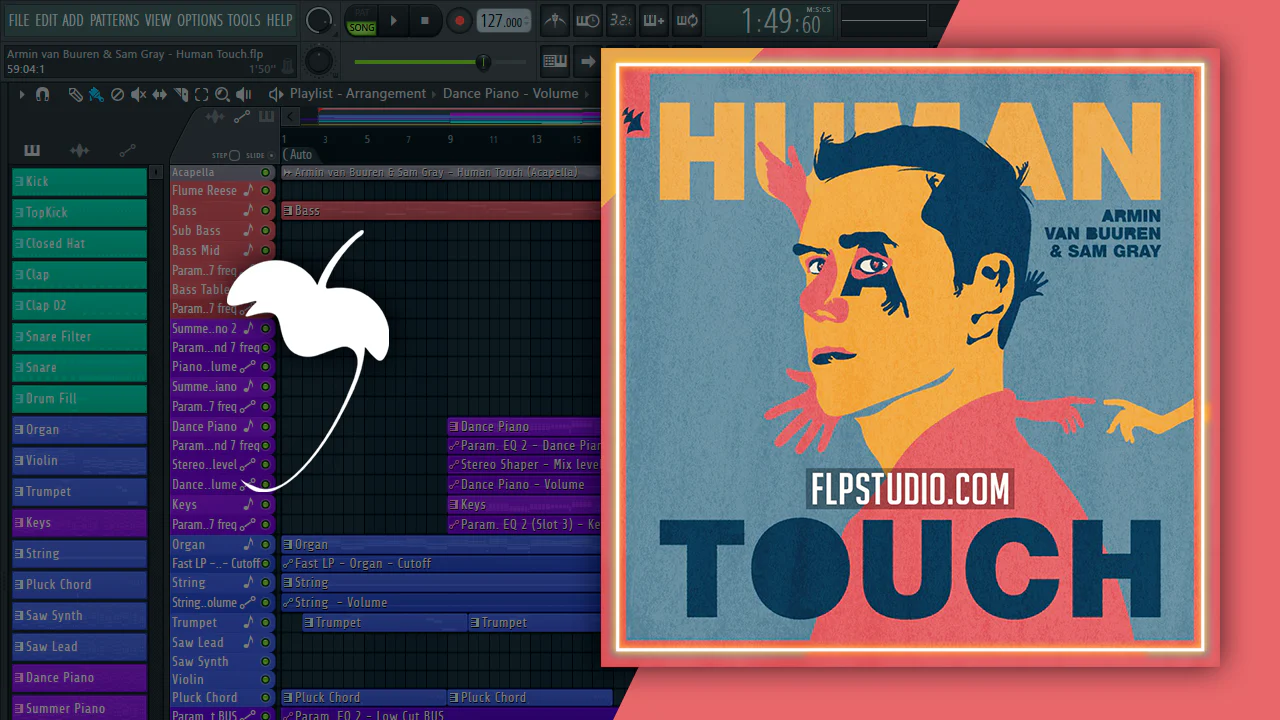Open the PATTERNS menu

click(114, 20)
